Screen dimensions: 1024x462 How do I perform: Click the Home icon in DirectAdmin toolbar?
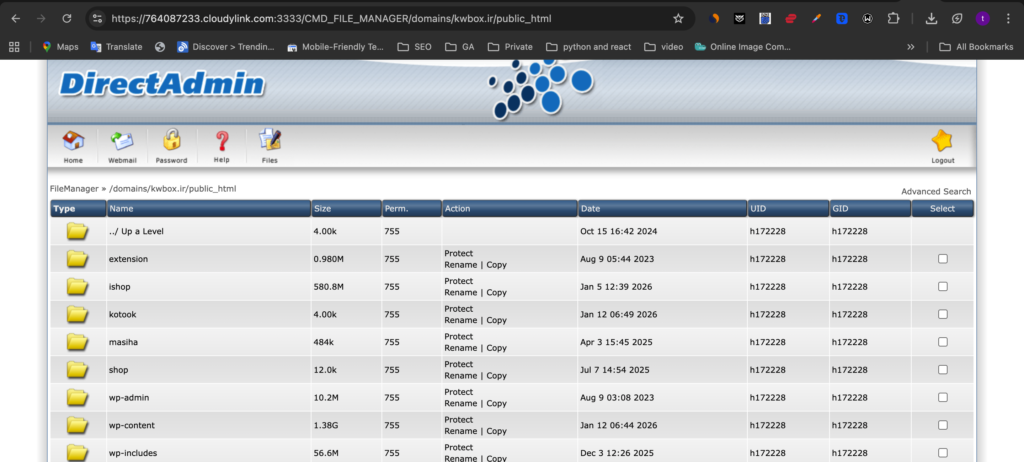[x=73, y=142]
